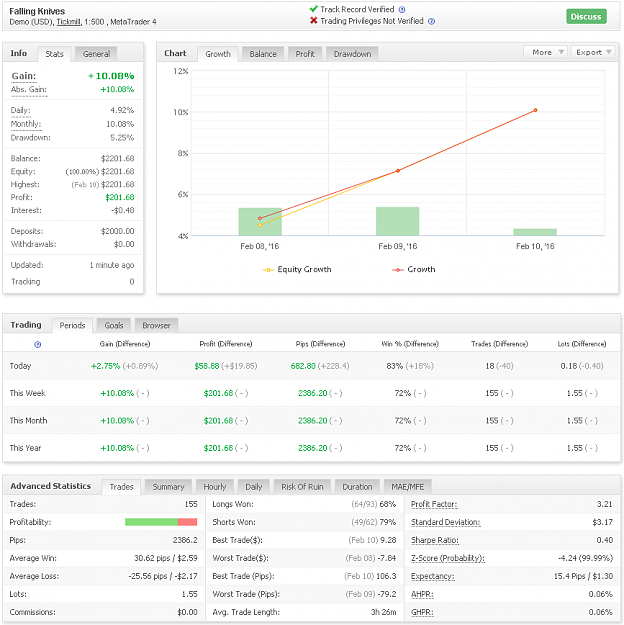Open the Trades statistics tab

[x=121, y=487]
